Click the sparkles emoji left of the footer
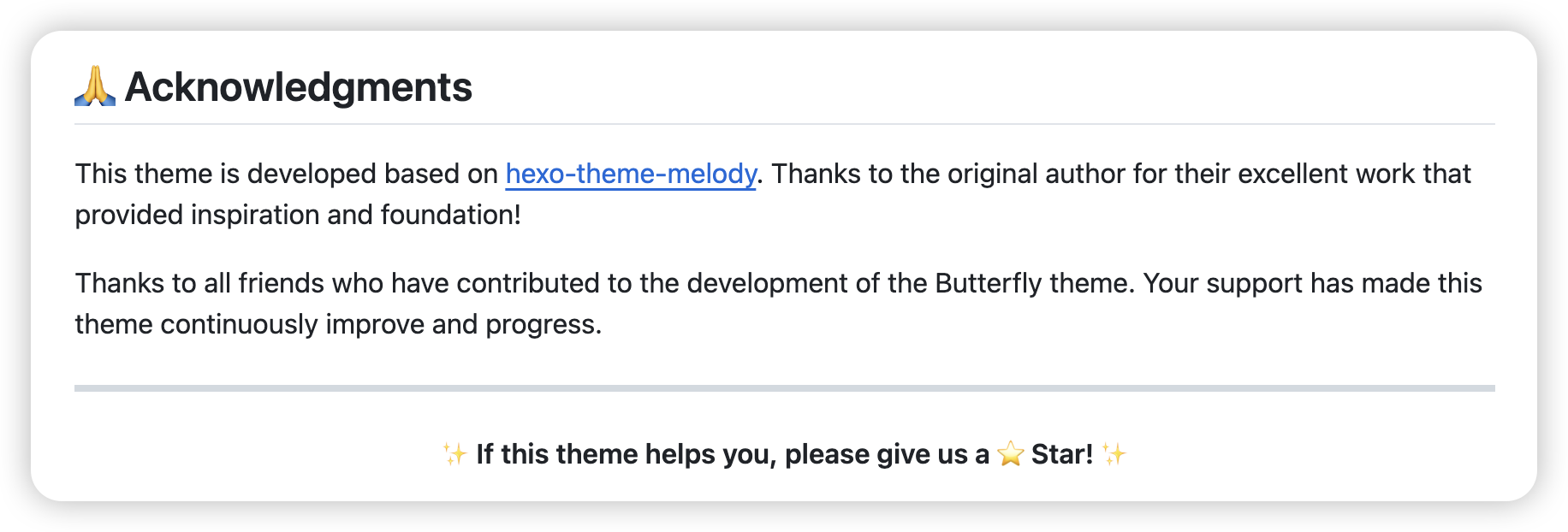This screenshot has height=532, width=1568. [454, 453]
